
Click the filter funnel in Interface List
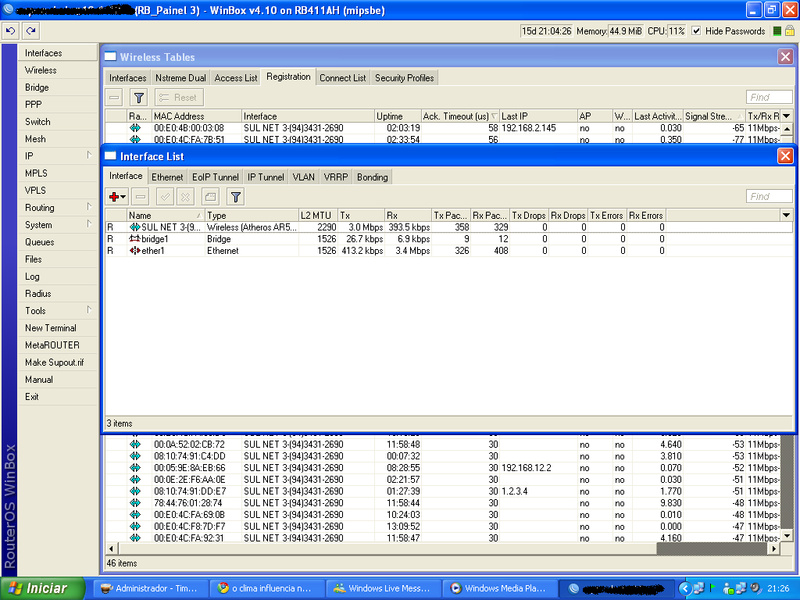pyautogui.click(x=236, y=197)
